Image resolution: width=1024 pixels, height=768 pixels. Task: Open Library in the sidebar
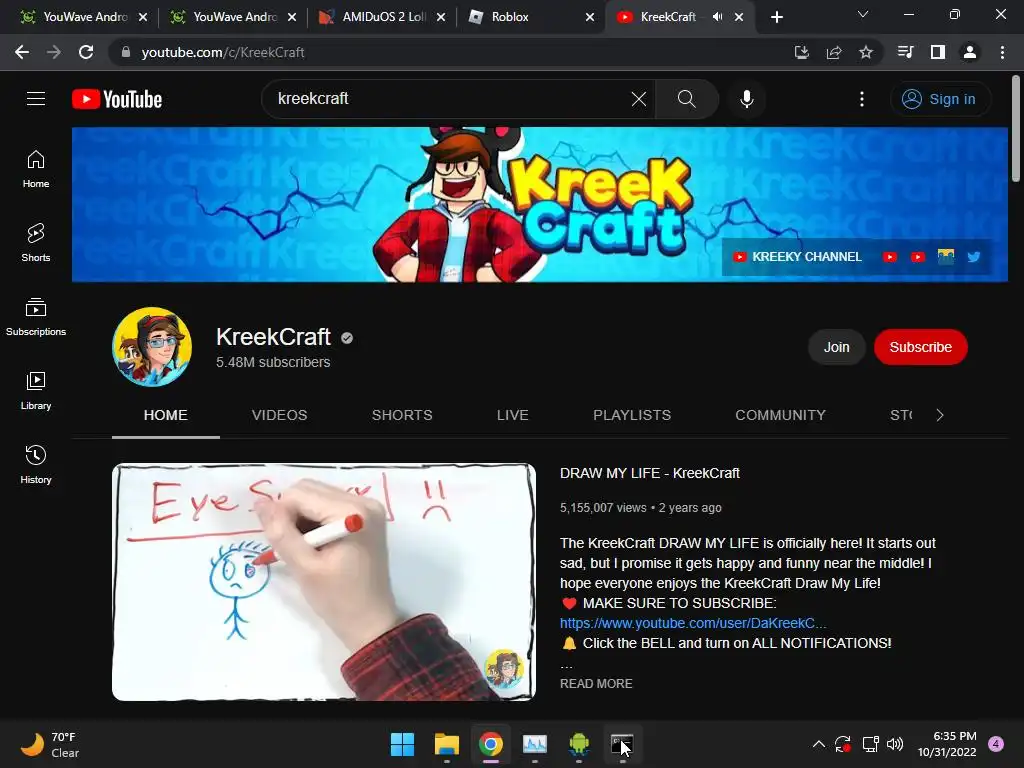tap(36, 391)
